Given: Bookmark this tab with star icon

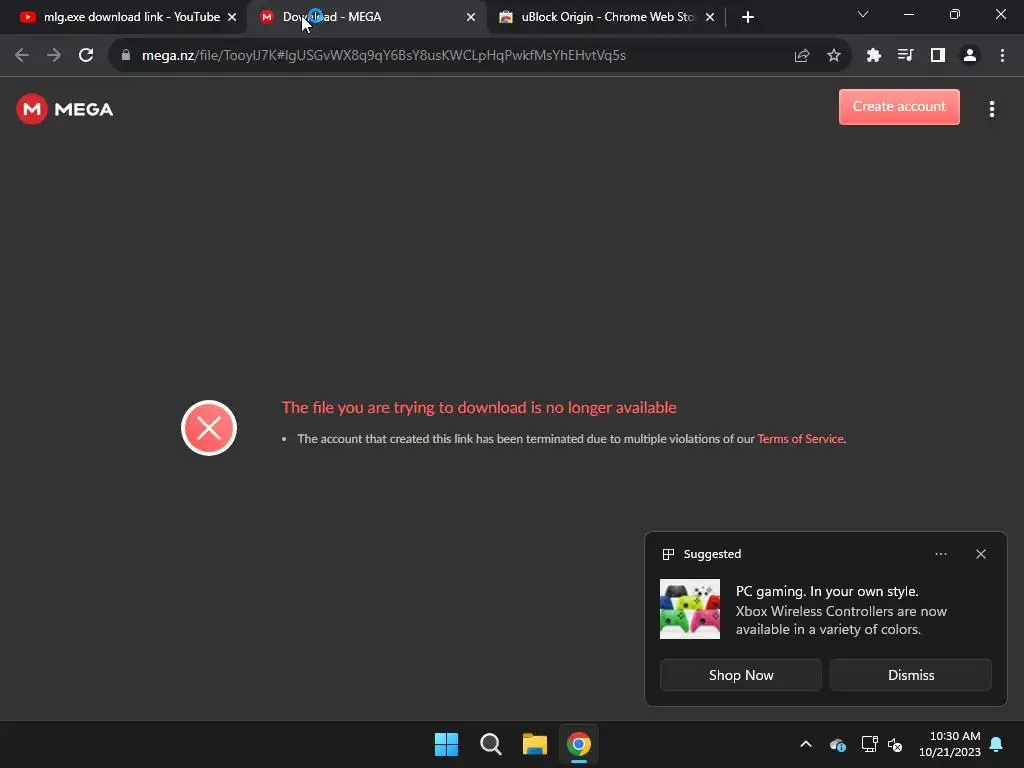Looking at the screenshot, I should click(833, 56).
